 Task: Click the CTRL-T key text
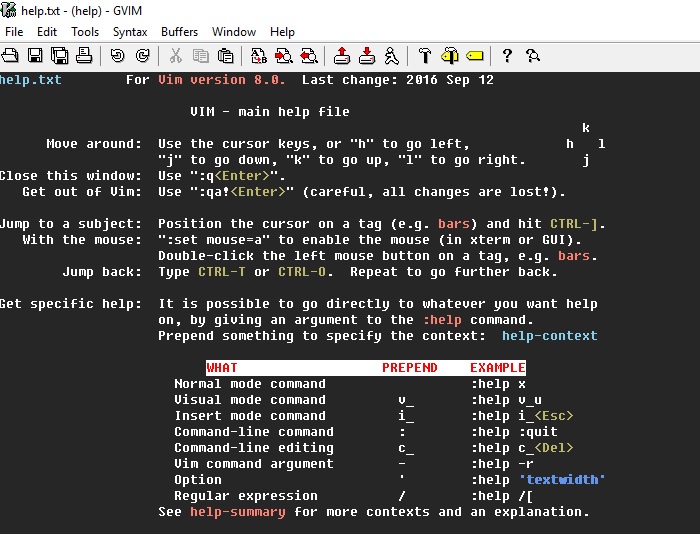click(222, 272)
